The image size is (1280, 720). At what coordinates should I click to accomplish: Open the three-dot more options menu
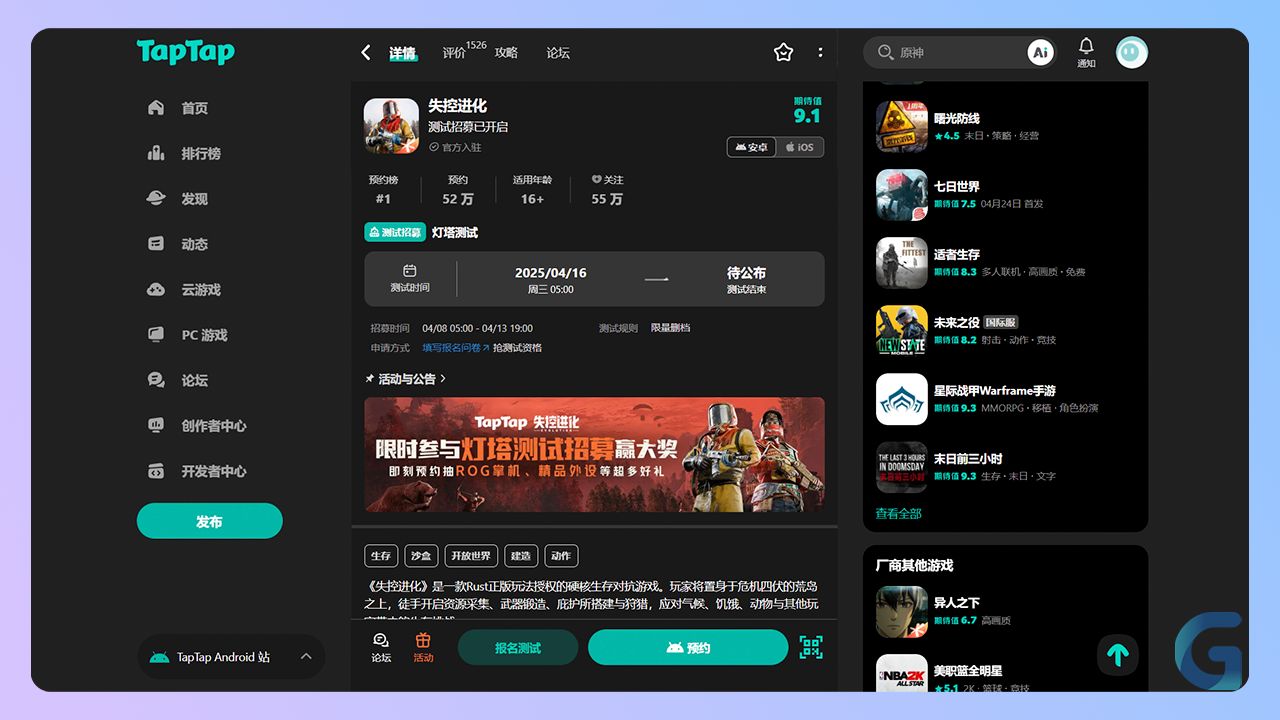click(x=821, y=52)
